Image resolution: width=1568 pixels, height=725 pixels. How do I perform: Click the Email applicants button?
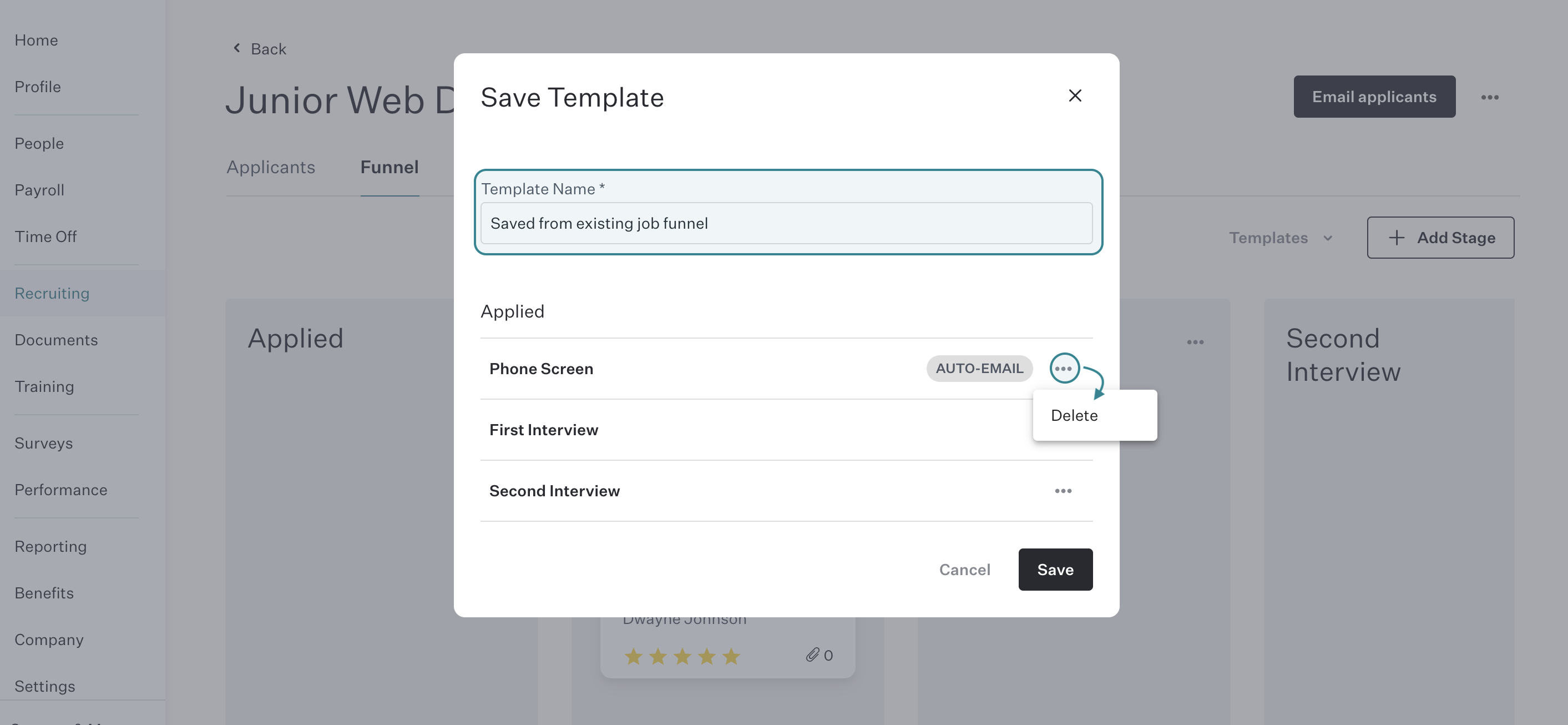[1374, 96]
